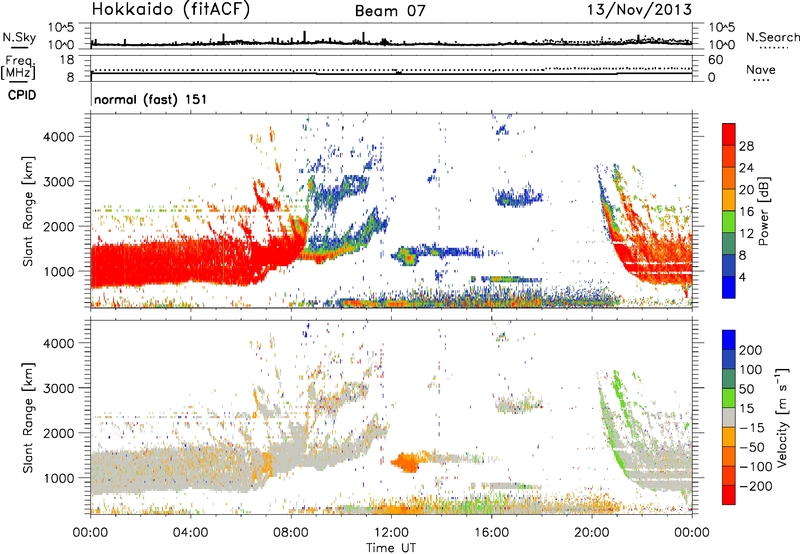Click the '18' frequency axis tick
This screenshot has width=800, height=554.
[x=67, y=60]
